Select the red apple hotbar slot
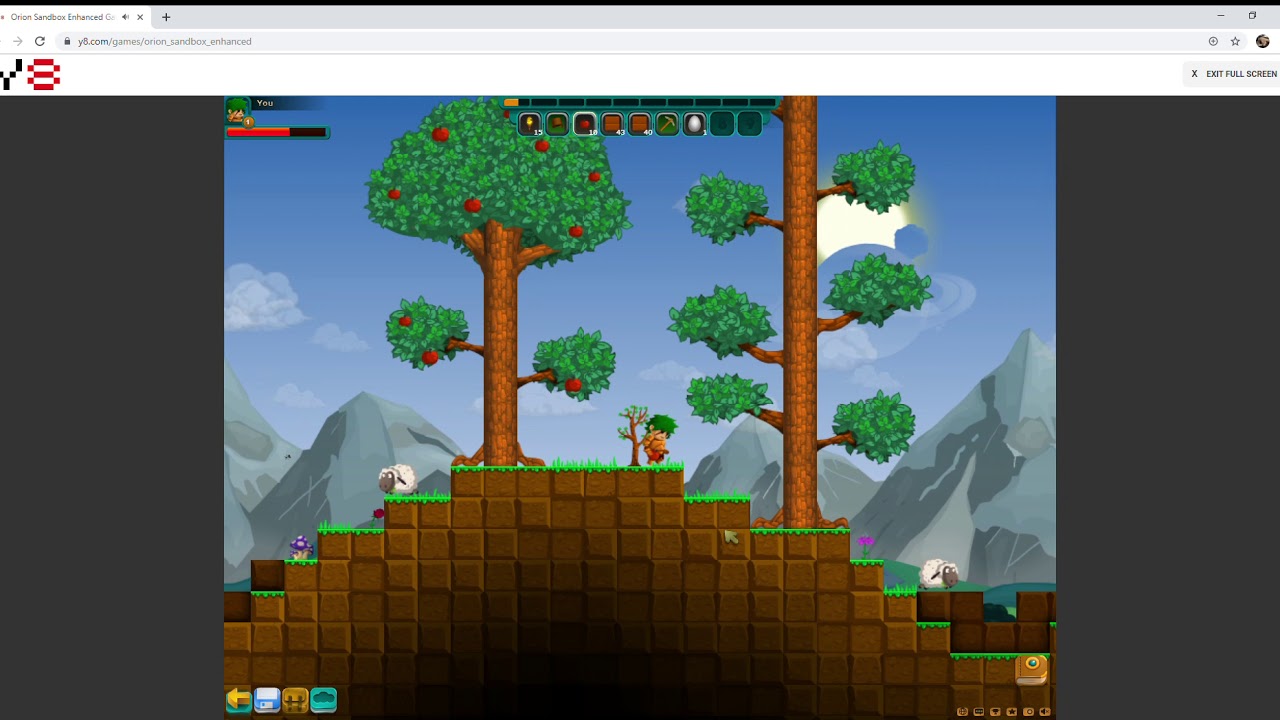Screen dimensions: 1280x720 tap(585, 124)
